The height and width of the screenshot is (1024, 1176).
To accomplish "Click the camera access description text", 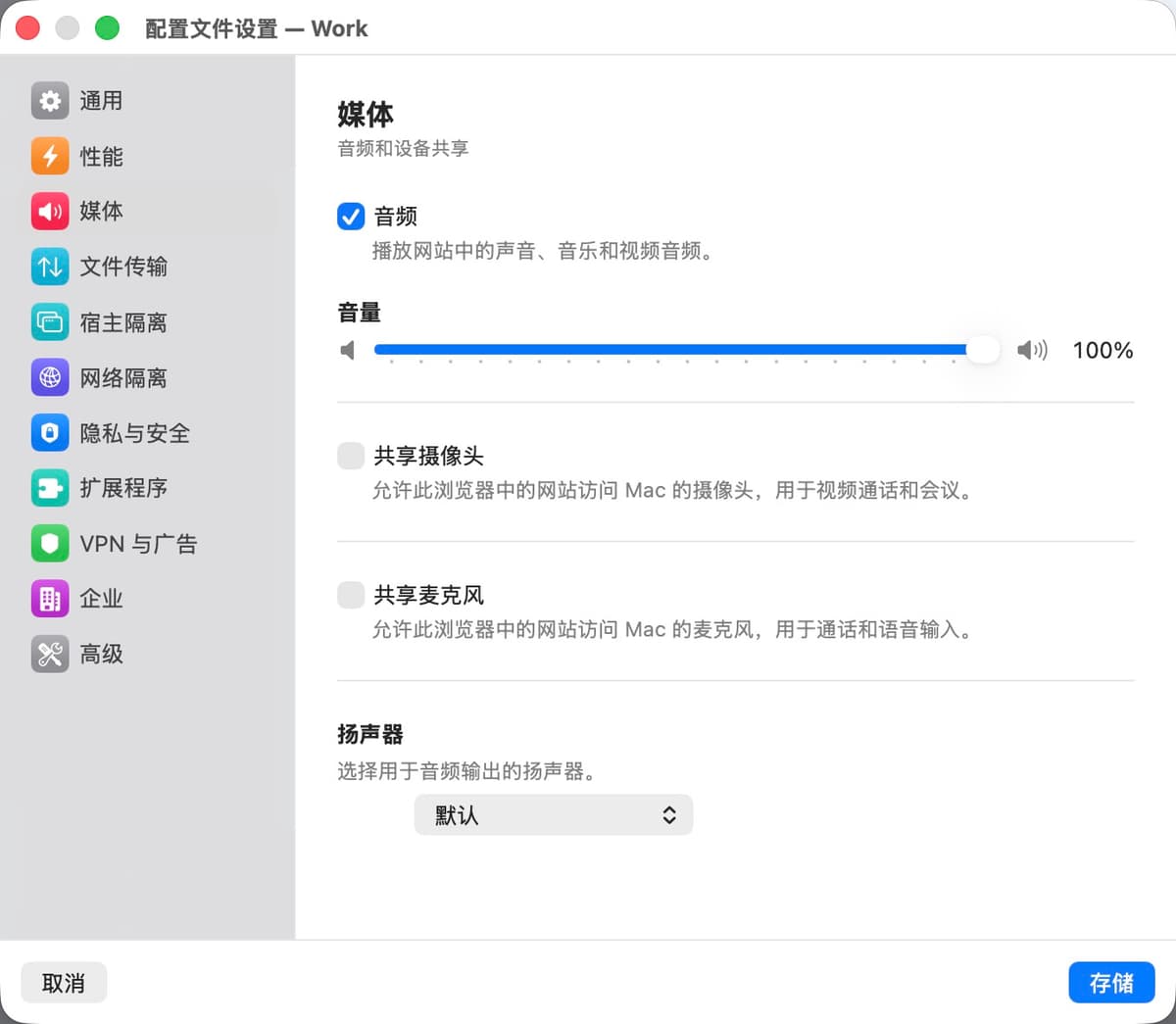I will (672, 490).
